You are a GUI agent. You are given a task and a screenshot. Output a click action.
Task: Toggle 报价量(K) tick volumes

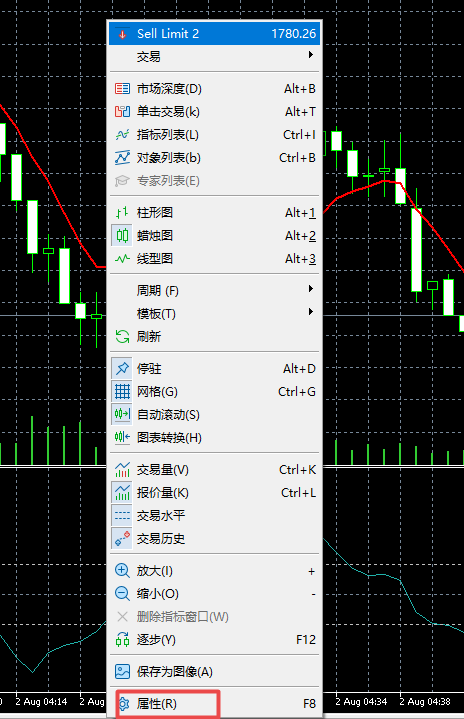pos(215,492)
